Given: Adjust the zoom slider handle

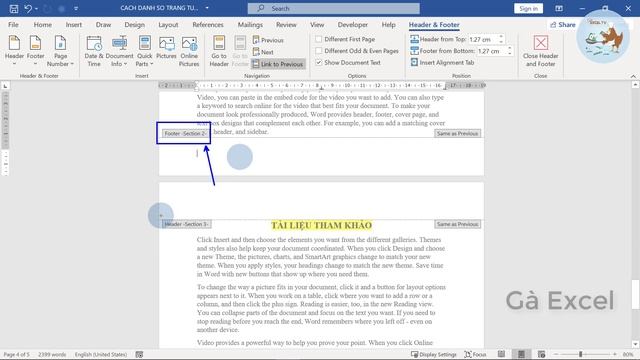Looking at the screenshot, I should pyautogui.click(x=580, y=354).
